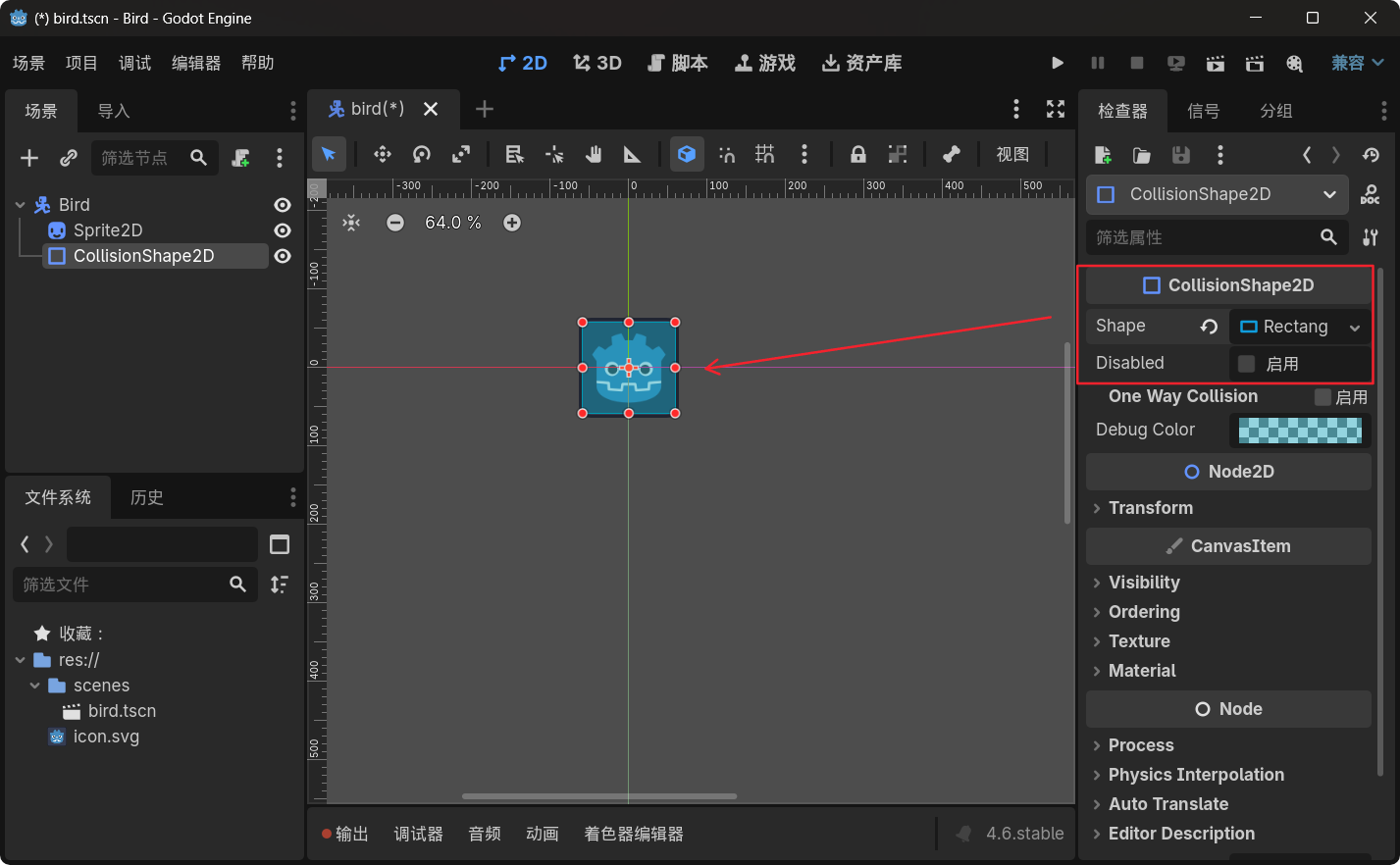Viewport: 1400px width, 865px height.
Task: Select the Sprite2D node in the scene tree
Action: pyautogui.click(x=108, y=230)
